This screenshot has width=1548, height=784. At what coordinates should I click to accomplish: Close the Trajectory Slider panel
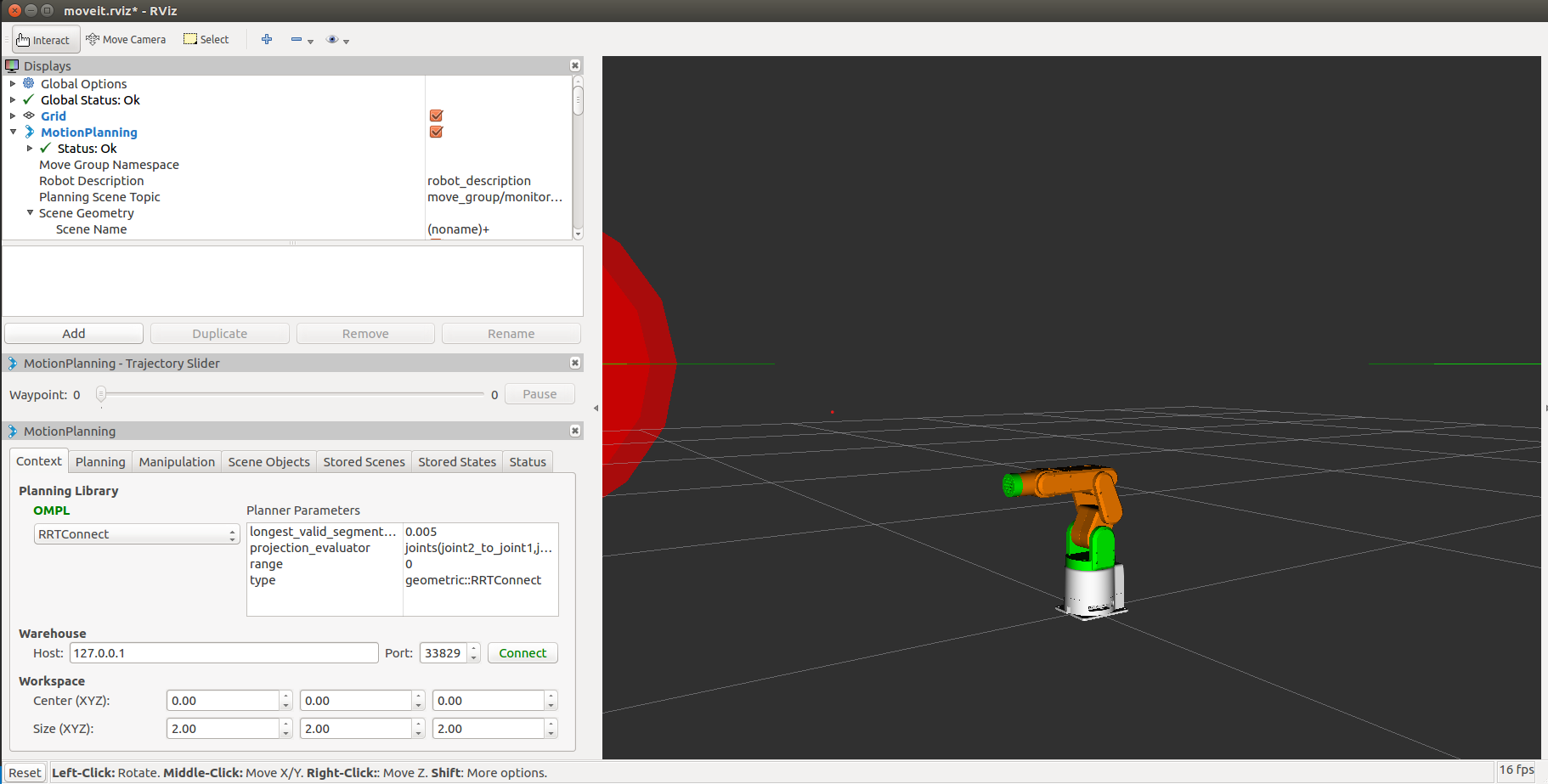point(575,364)
